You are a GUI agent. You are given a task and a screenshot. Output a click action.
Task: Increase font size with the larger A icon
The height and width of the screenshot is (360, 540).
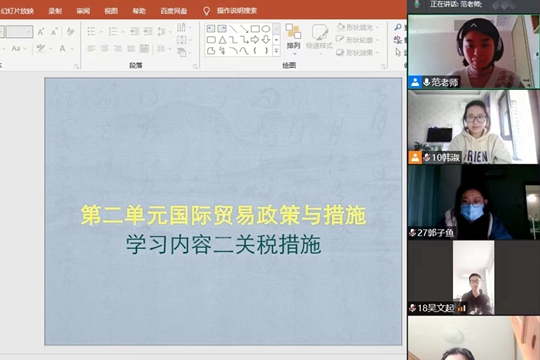coord(41,32)
